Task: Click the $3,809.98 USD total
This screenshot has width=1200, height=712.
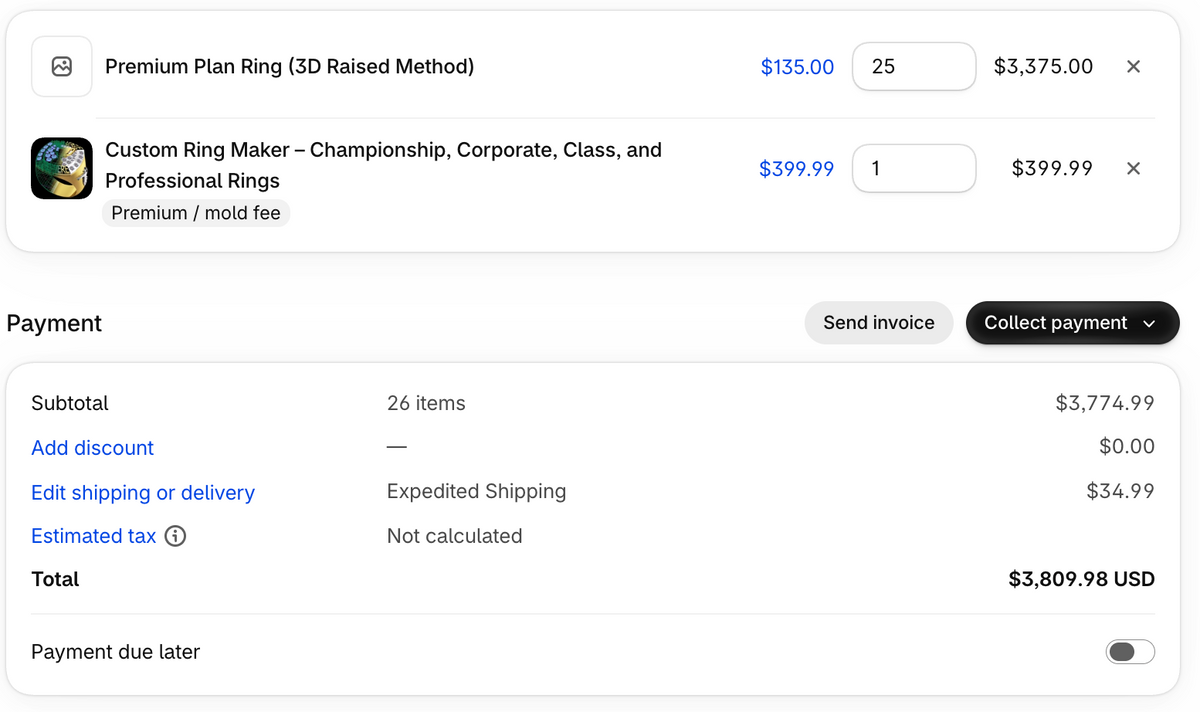Action: pyautogui.click(x=1081, y=579)
